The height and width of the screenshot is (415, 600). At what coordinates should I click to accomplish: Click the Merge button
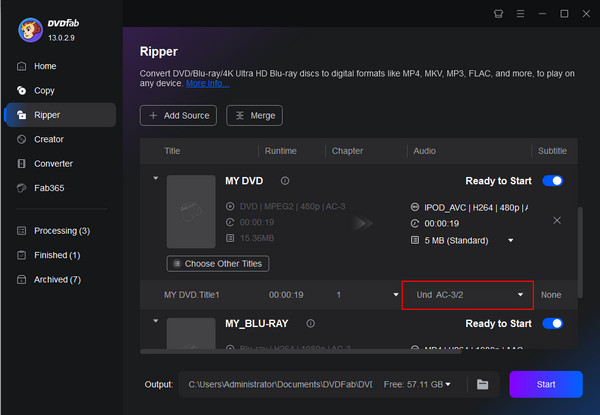pos(254,116)
